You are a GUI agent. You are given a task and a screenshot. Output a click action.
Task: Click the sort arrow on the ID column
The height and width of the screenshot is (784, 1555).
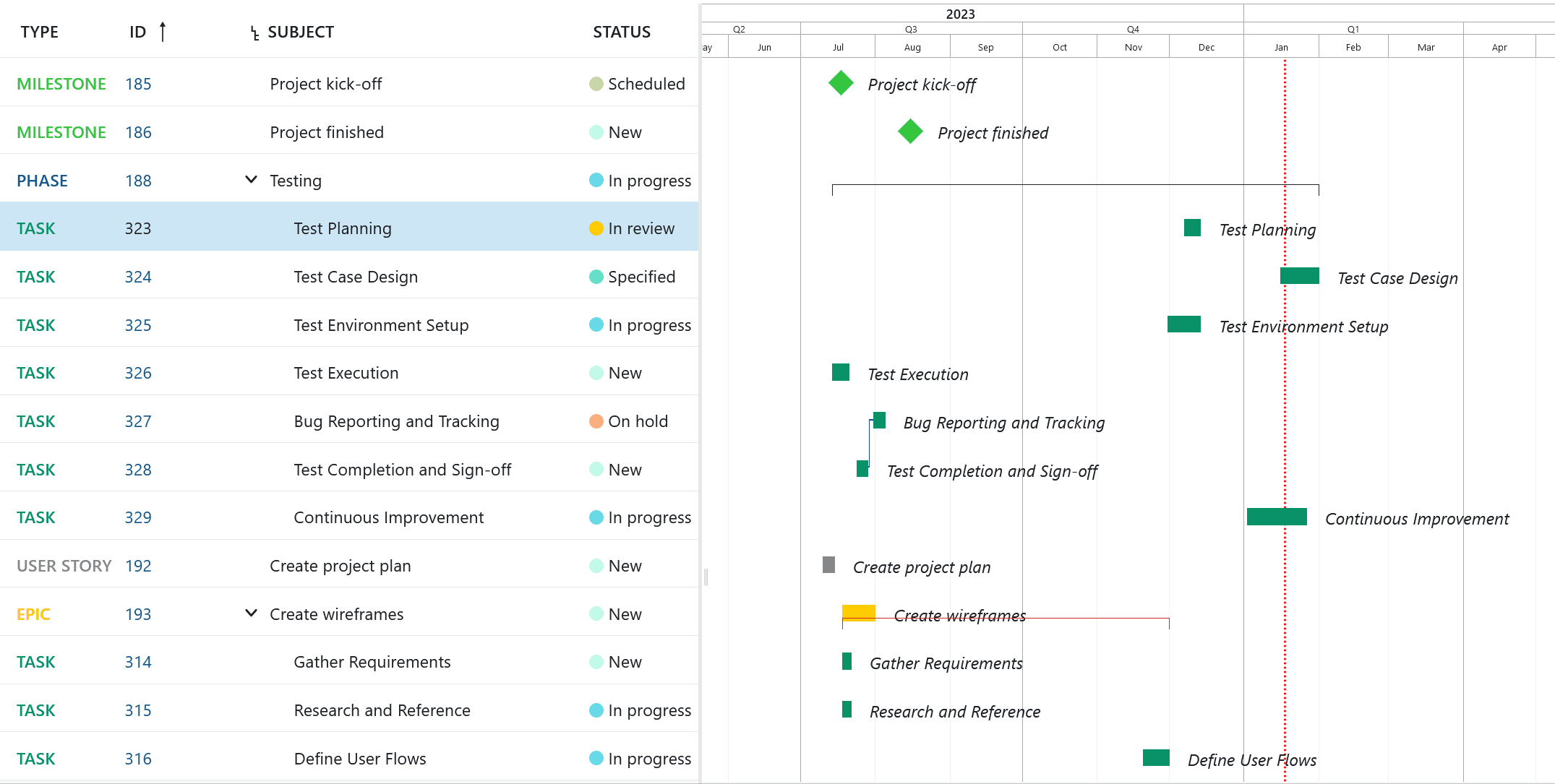click(x=163, y=31)
